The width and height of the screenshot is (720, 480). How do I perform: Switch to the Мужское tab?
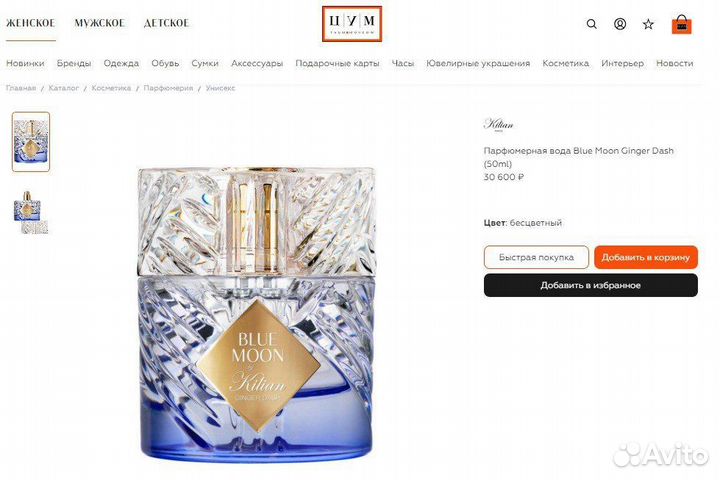(x=100, y=23)
